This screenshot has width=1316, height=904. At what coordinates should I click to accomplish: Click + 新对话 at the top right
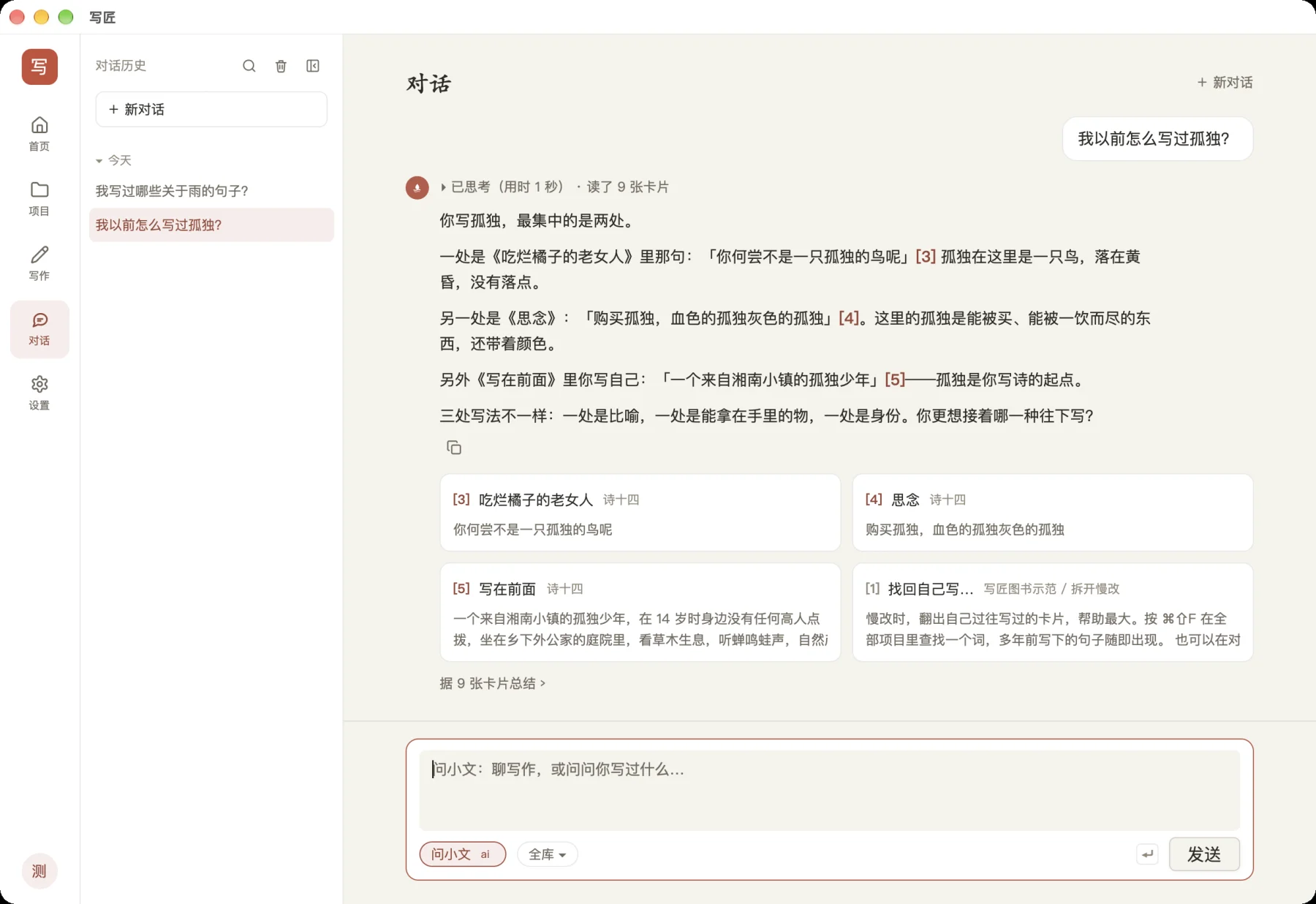(x=1225, y=83)
